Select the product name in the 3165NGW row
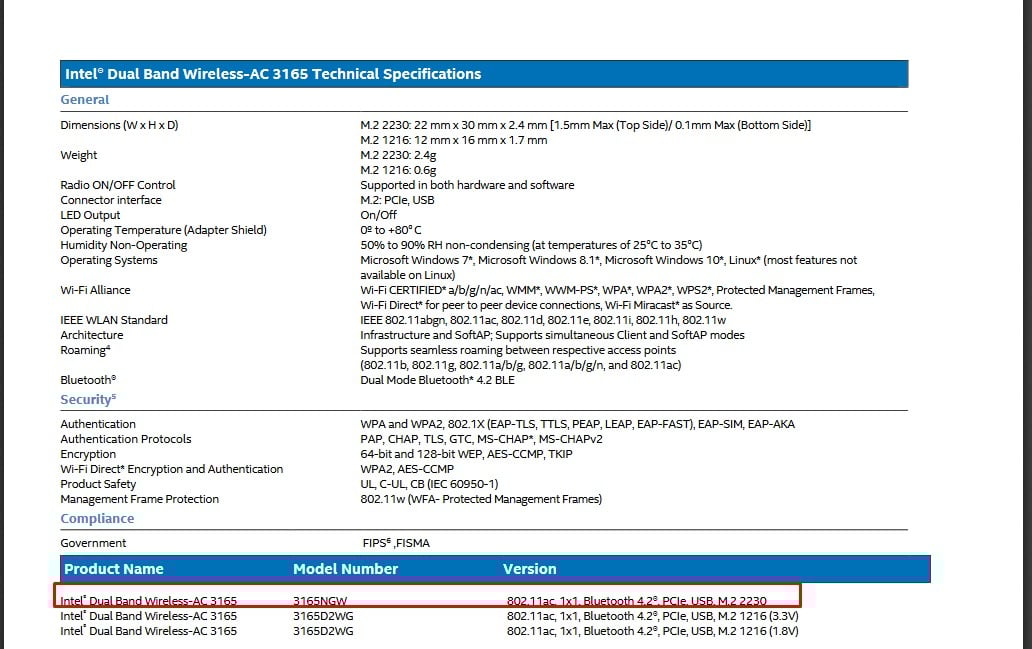This screenshot has height=649, width=1032. (x=149, y=601)
